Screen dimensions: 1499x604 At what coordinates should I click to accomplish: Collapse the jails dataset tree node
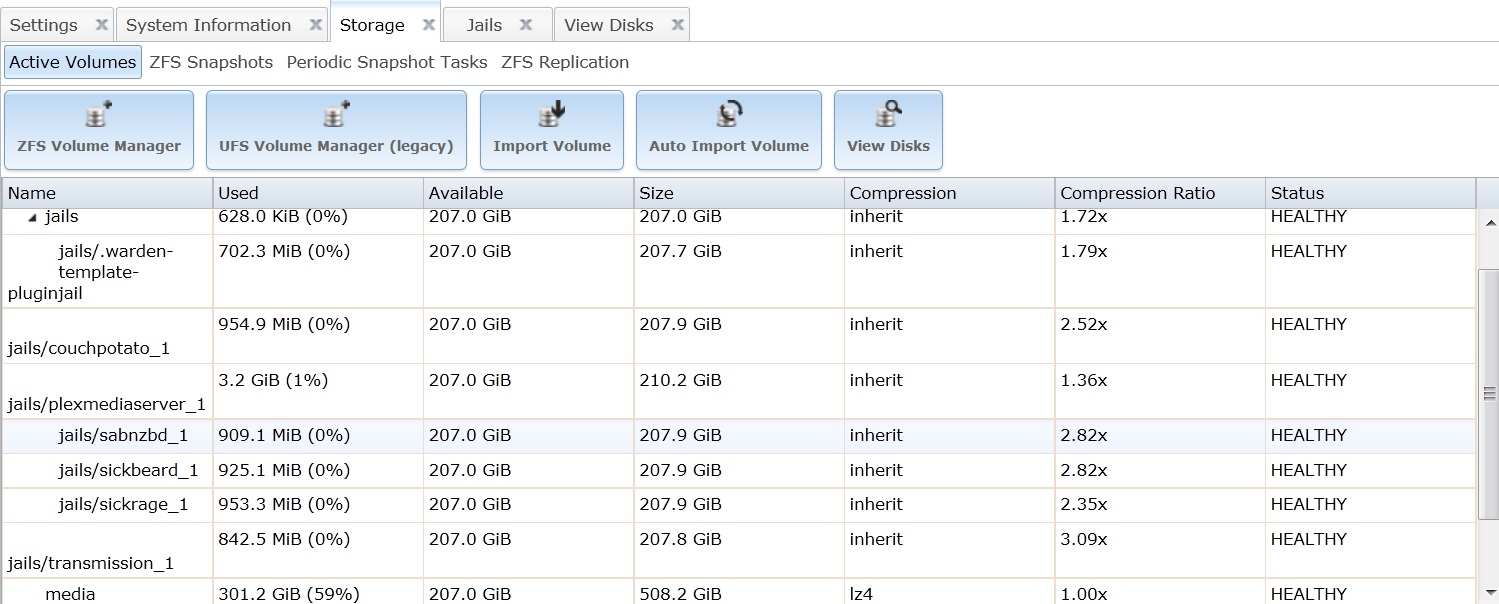pos(31,217)
